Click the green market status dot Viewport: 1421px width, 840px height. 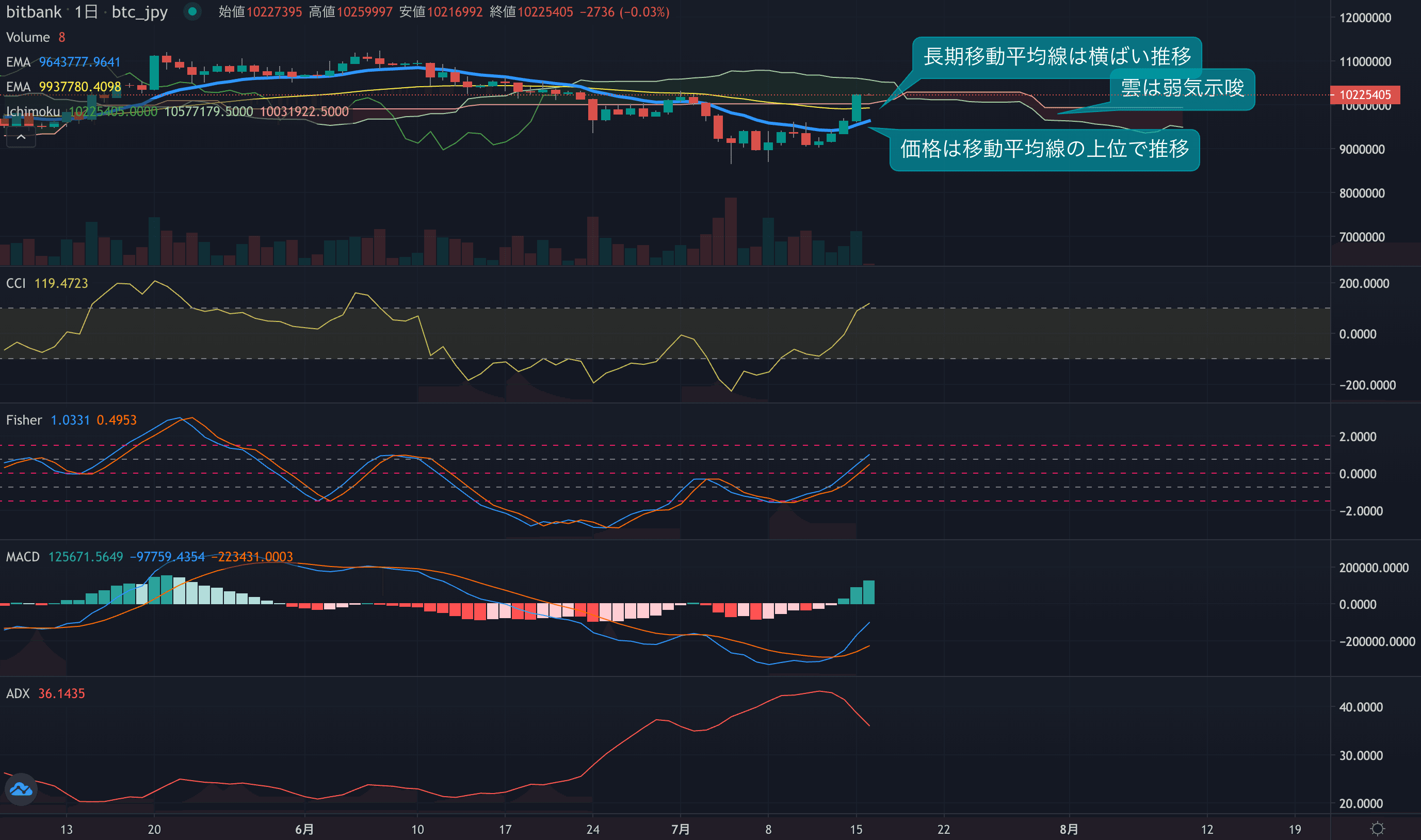(x=192, y=11)
